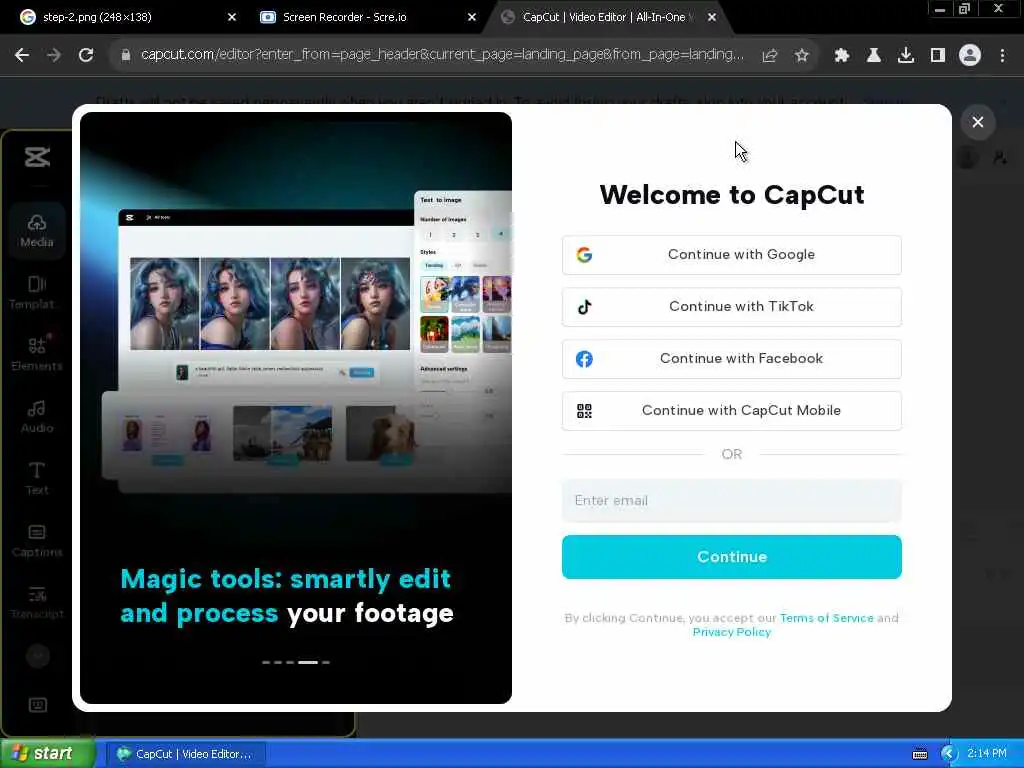This screenshot has height=768, width=1024.
Task: Close the Welcome to CapCut dialog
Action: click(978, 122)
